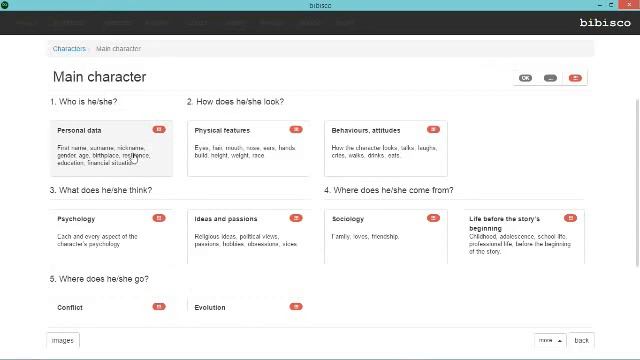Click 'Religious ideas, political views' description
This screenshot has width=640, height=360.
pyautogui.click(x=246, y=240)
